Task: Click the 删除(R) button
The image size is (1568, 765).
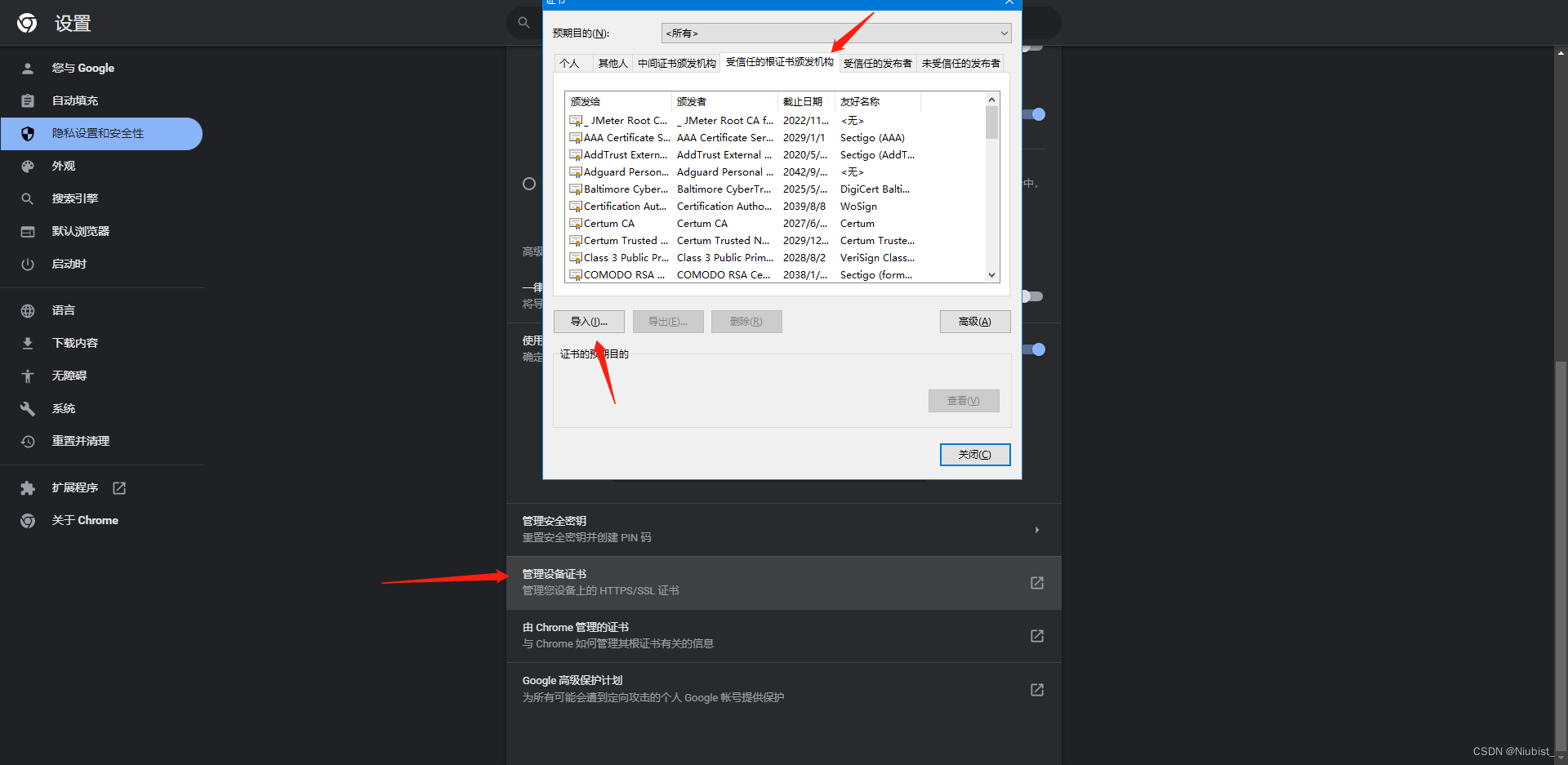Action: [746, 322]
